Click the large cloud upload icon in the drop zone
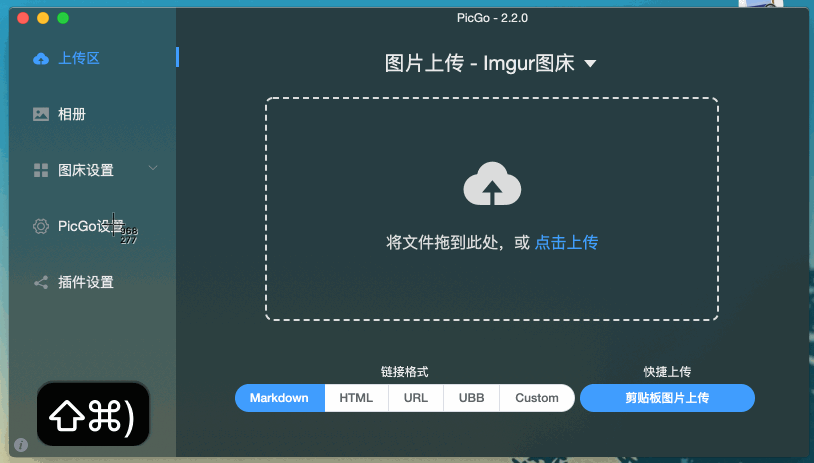814x463 pixels. pyautogui.click(x=492, y=184)
